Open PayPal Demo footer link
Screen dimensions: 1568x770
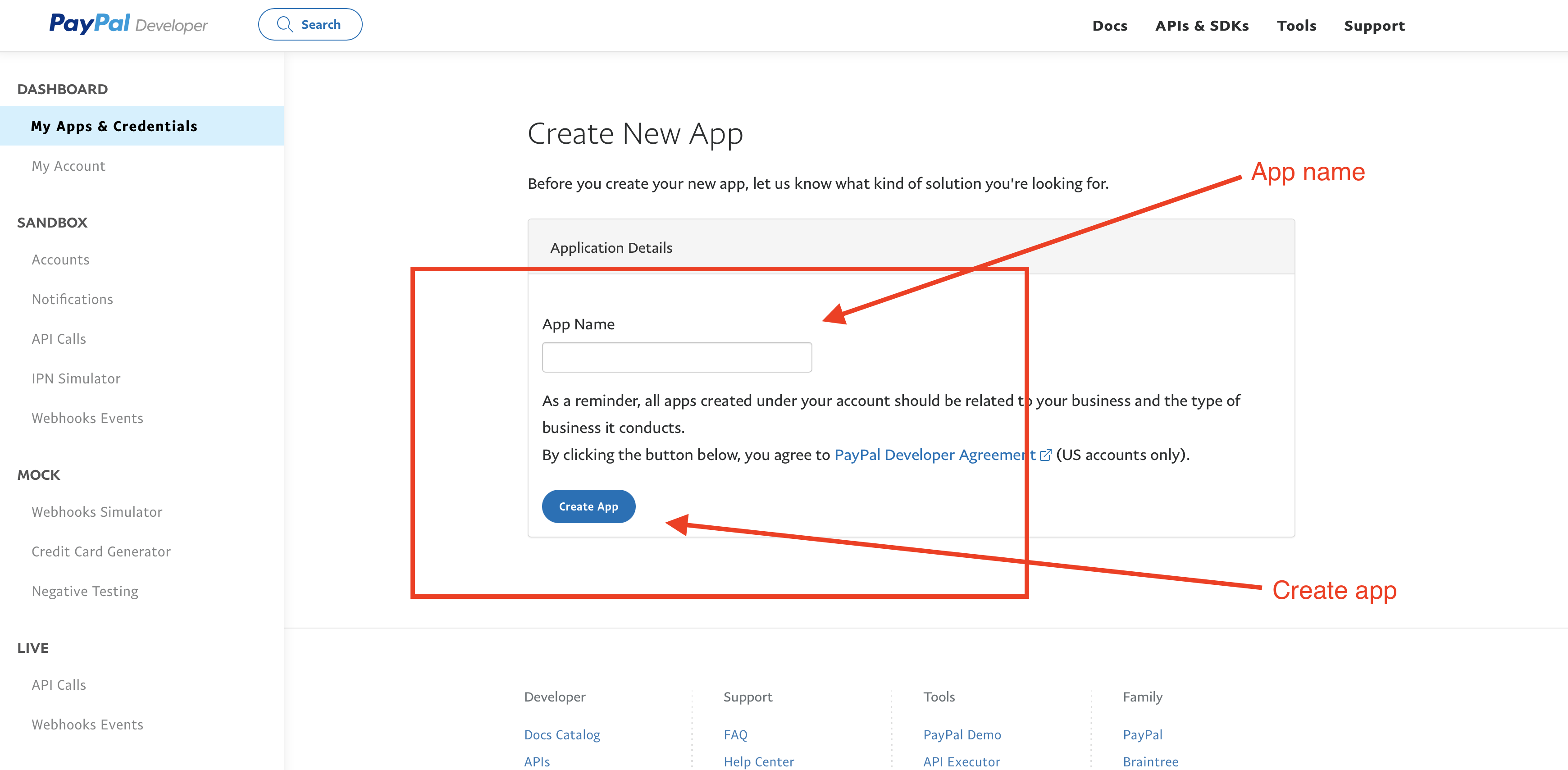pyautogui.click(x=962, y=735)
